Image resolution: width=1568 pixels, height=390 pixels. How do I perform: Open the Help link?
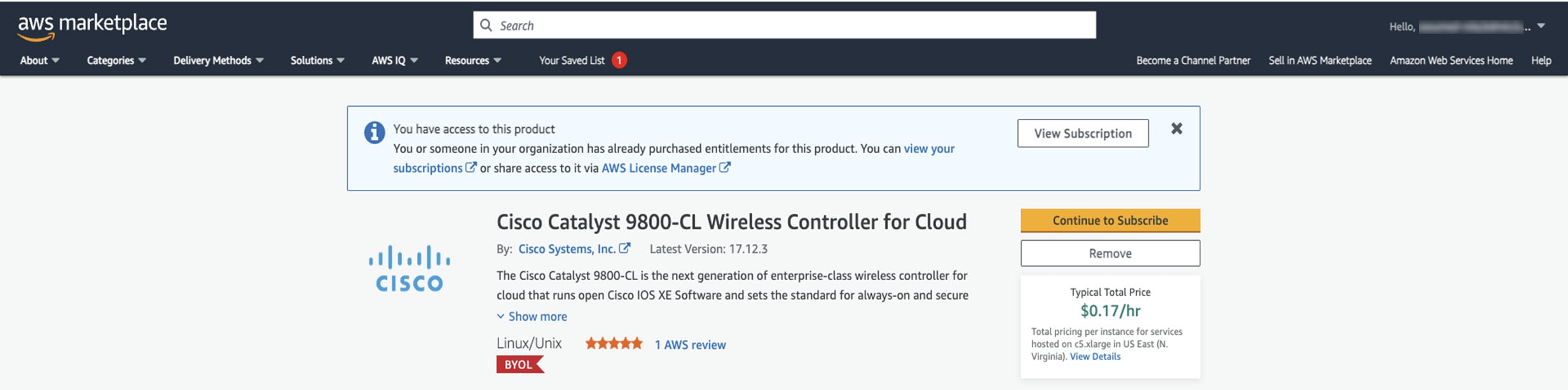tap(1541, 60)
